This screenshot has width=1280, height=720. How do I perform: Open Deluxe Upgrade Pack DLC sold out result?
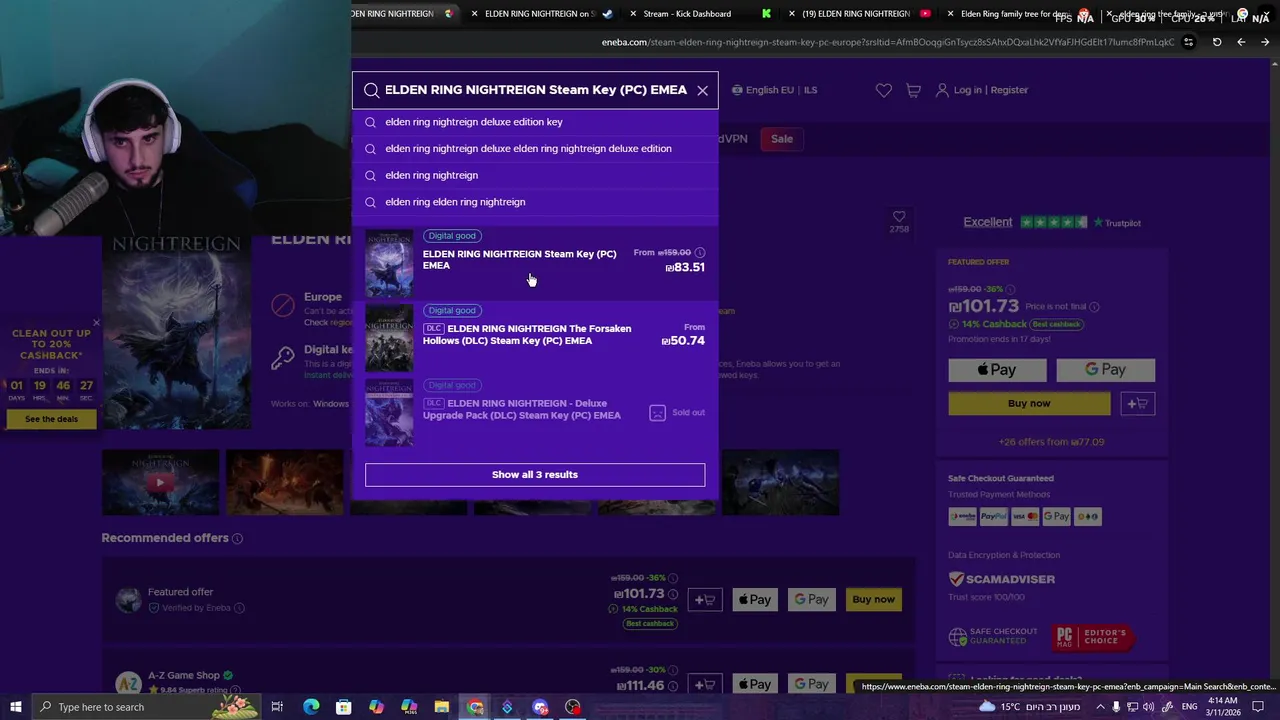coord(535,412)
